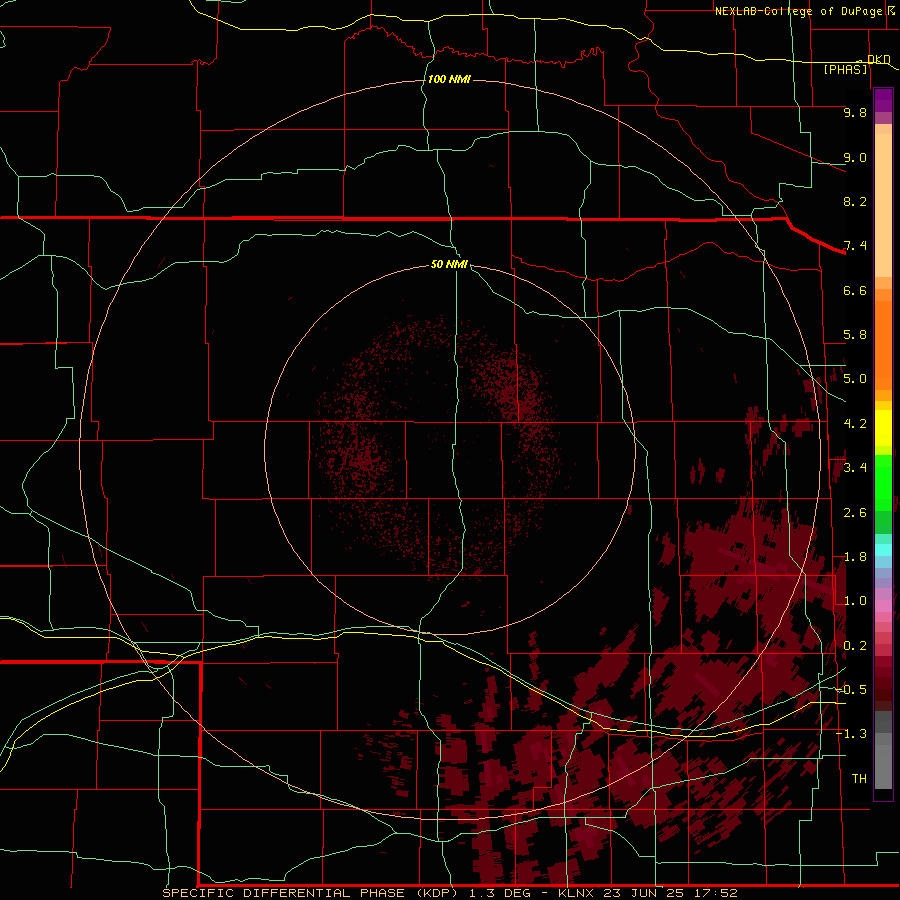
Task: Pick the pink color band near 1.0
Action: 883,606
